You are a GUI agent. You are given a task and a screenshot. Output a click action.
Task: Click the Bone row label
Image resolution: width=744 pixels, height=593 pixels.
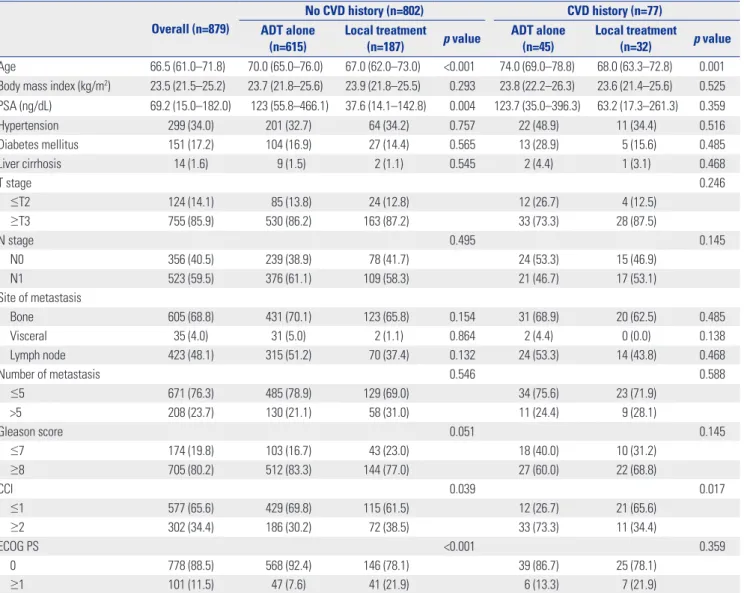[x=22, y=317]
